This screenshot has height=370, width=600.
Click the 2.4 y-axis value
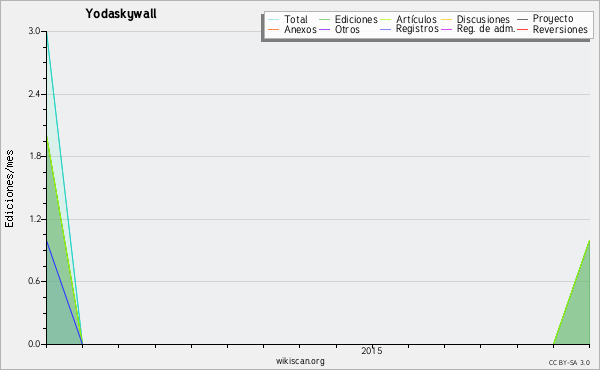pyautogui.click(x=34, y=94)
